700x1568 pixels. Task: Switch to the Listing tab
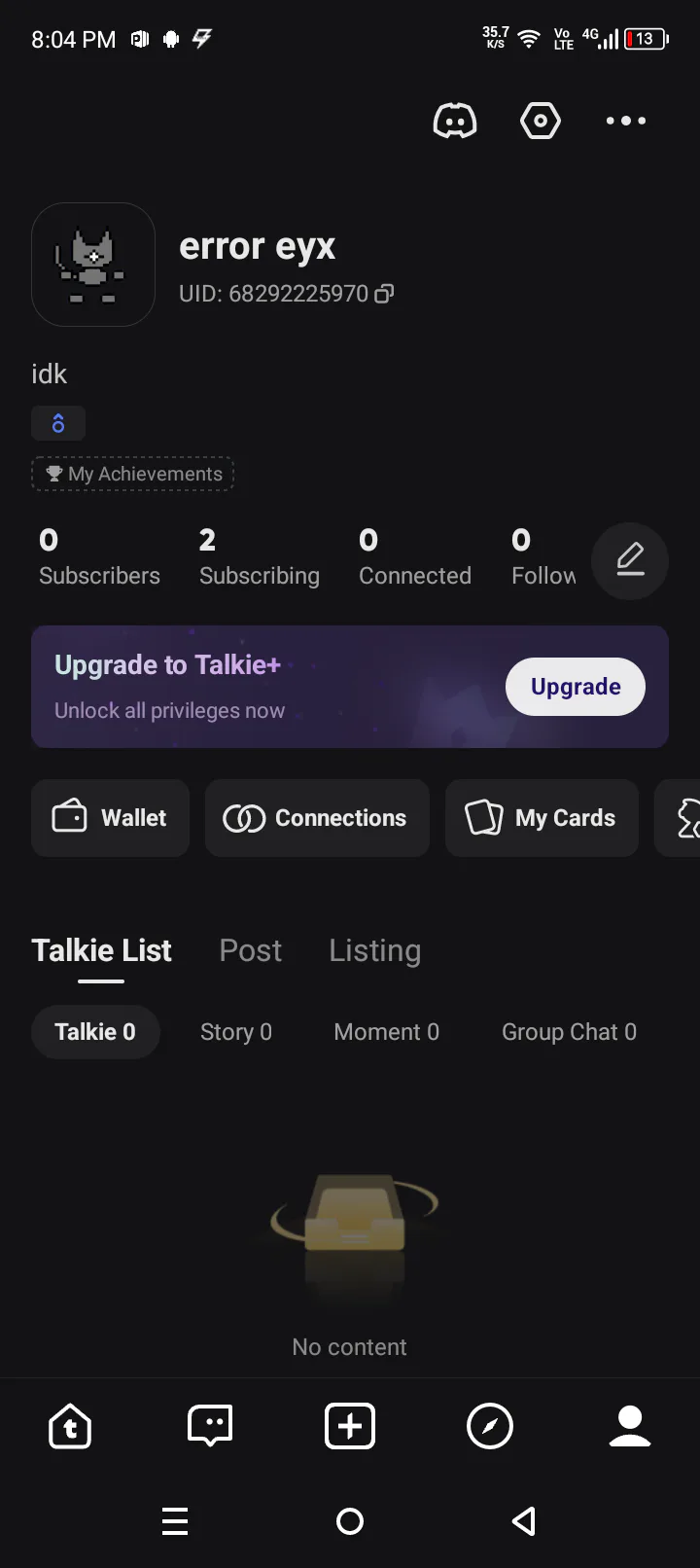[375, 950]
